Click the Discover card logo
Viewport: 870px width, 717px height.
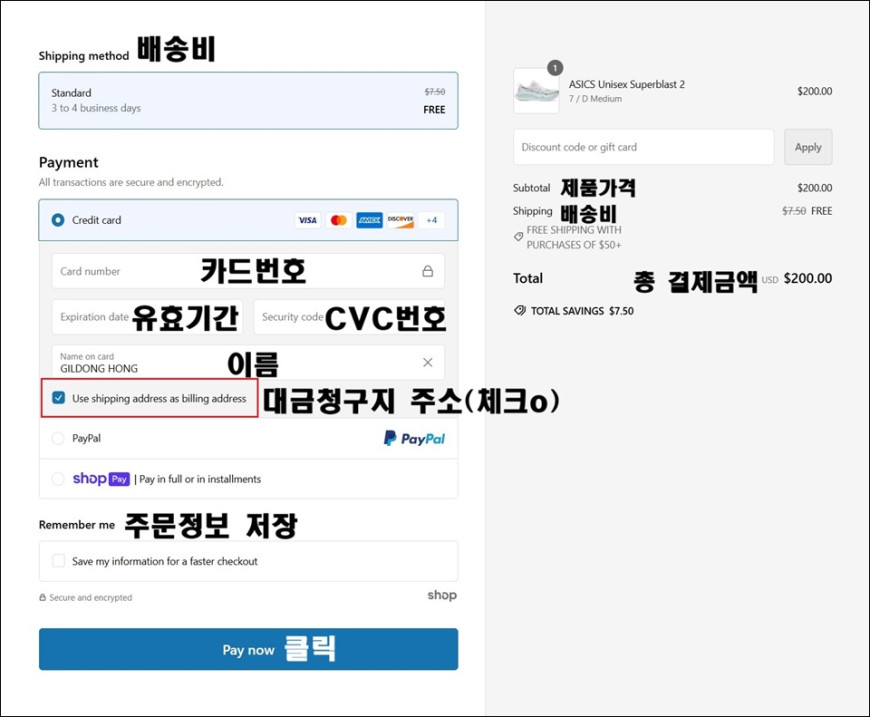(400, 220)
